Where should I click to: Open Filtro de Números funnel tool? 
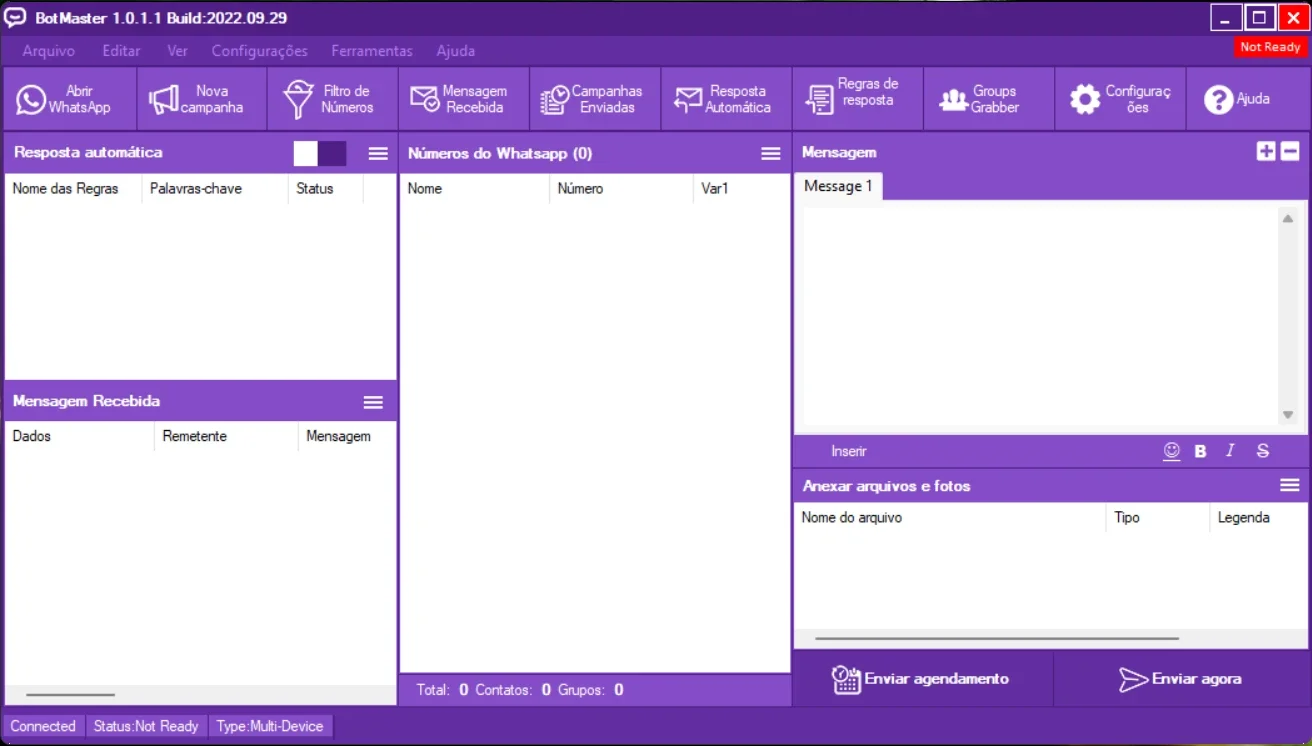[298, 99]
